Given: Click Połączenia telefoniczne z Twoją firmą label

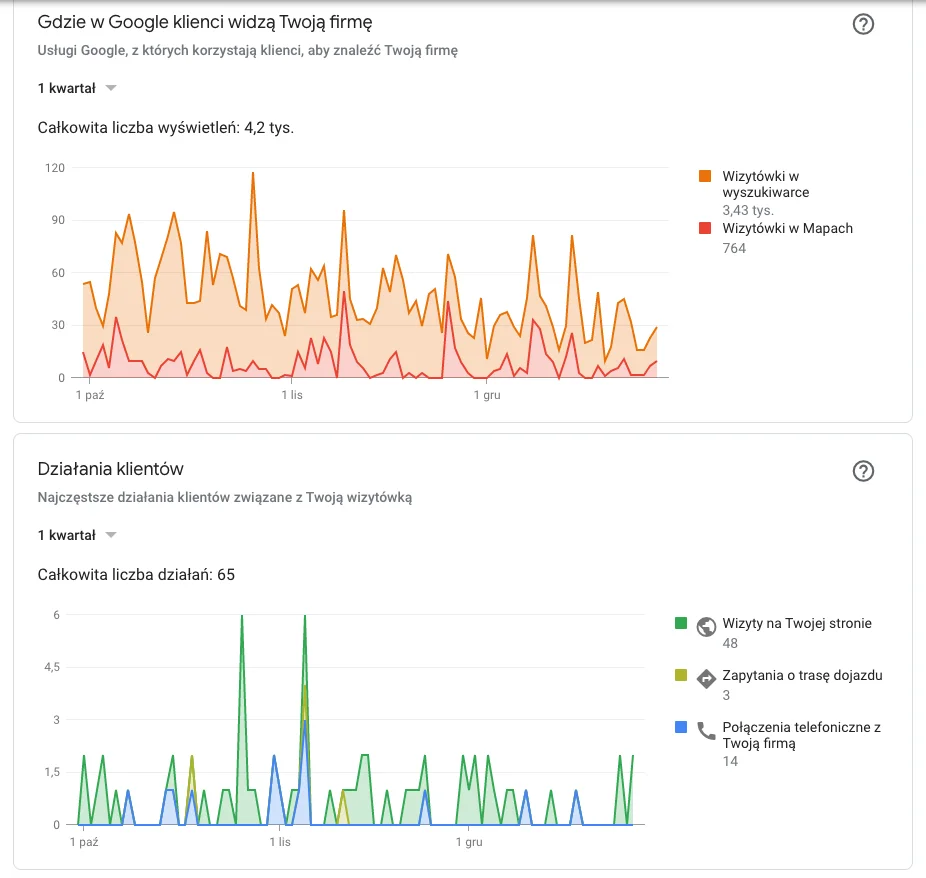Looking at the screenshot, I should point(801,735).
